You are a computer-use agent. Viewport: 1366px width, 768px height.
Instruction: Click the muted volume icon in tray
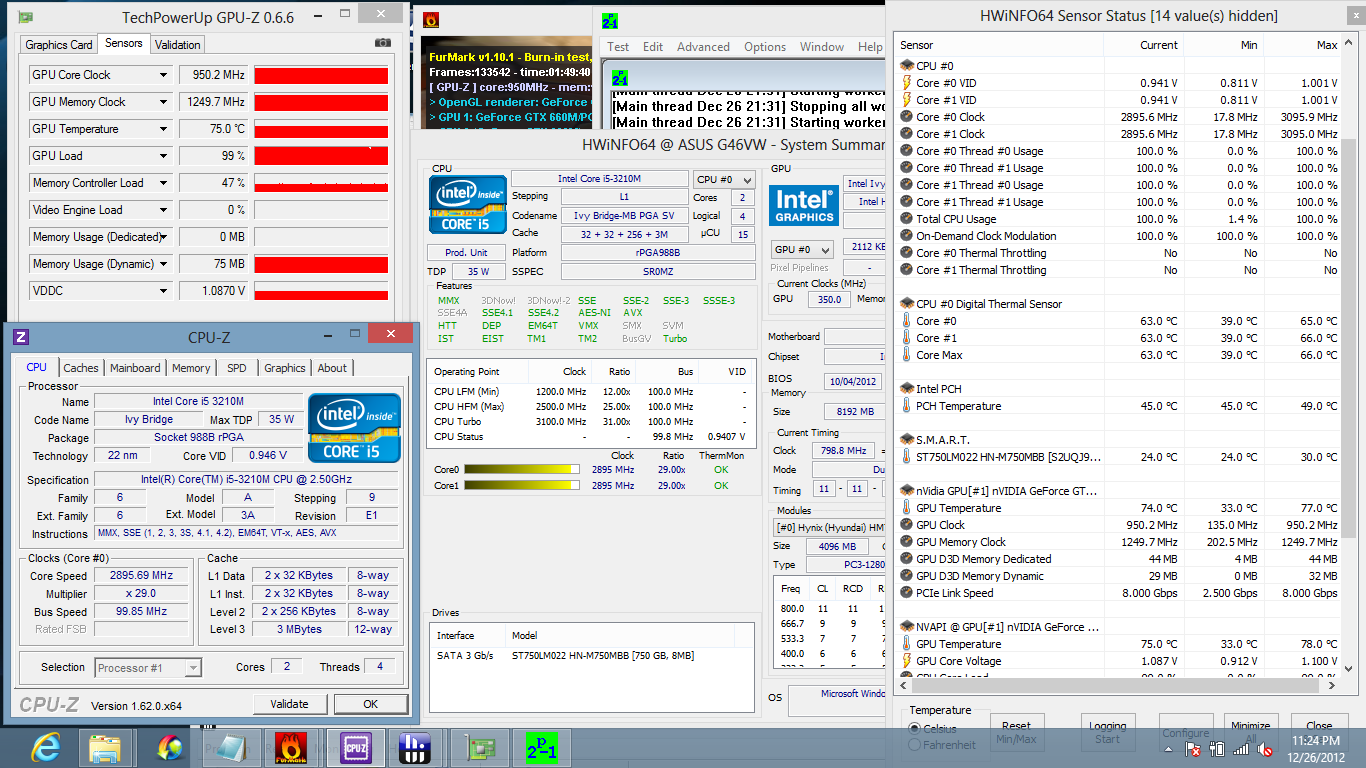coord(1265,748)
